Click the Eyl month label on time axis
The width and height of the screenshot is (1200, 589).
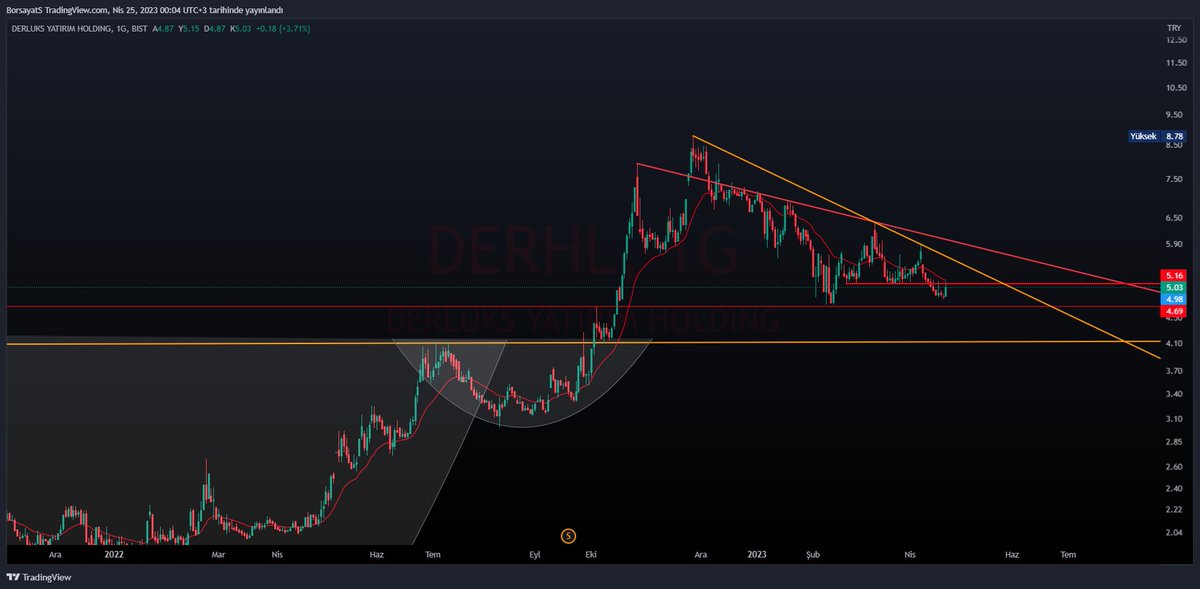pos(535,553)
